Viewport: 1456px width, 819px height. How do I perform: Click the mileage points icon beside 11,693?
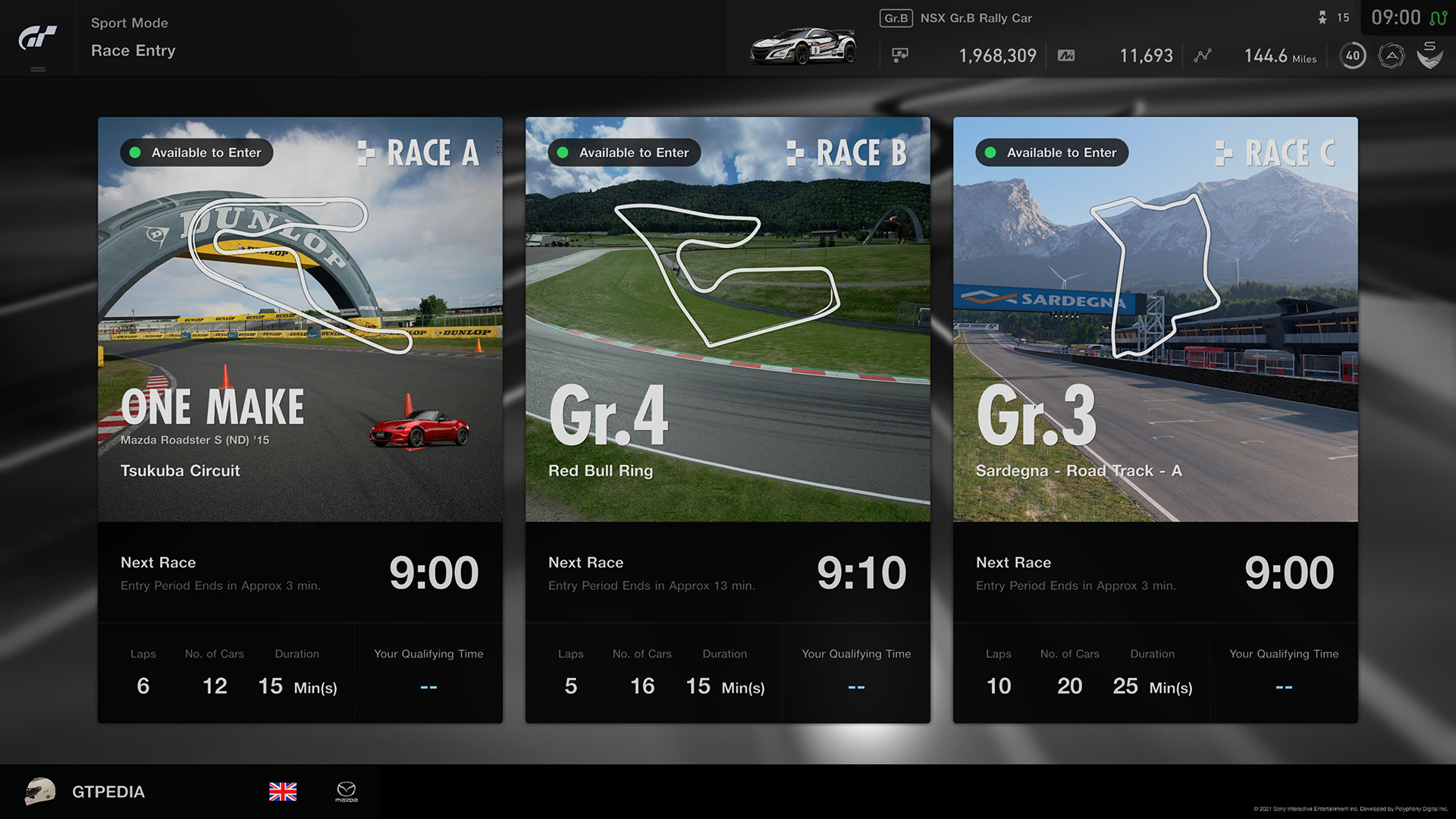coord(1066,55)
